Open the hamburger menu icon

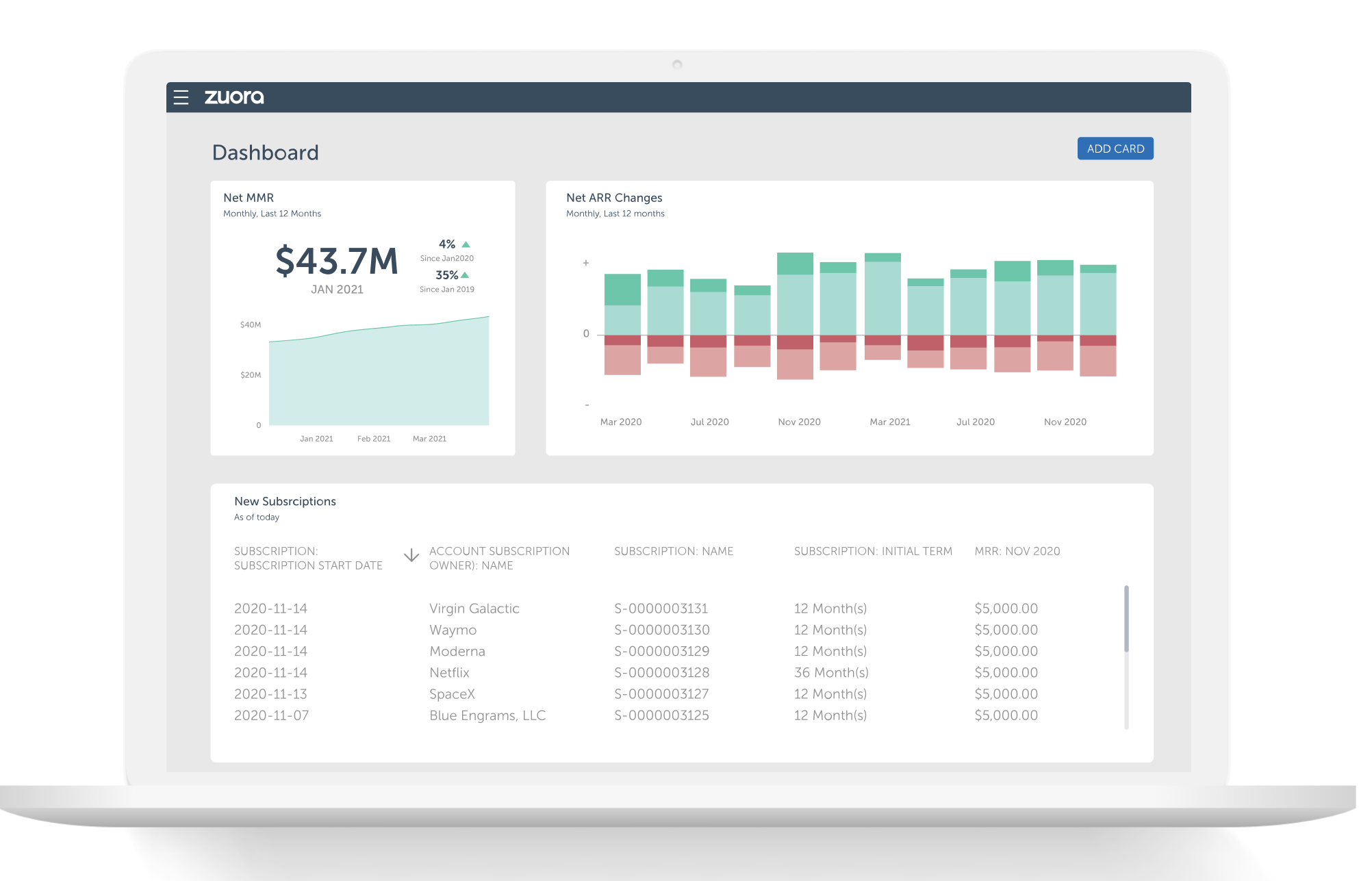(181, 97)
